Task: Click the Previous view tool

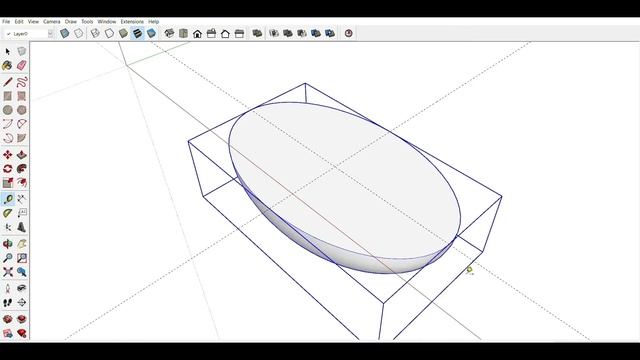Action: [x=22, y=272]
